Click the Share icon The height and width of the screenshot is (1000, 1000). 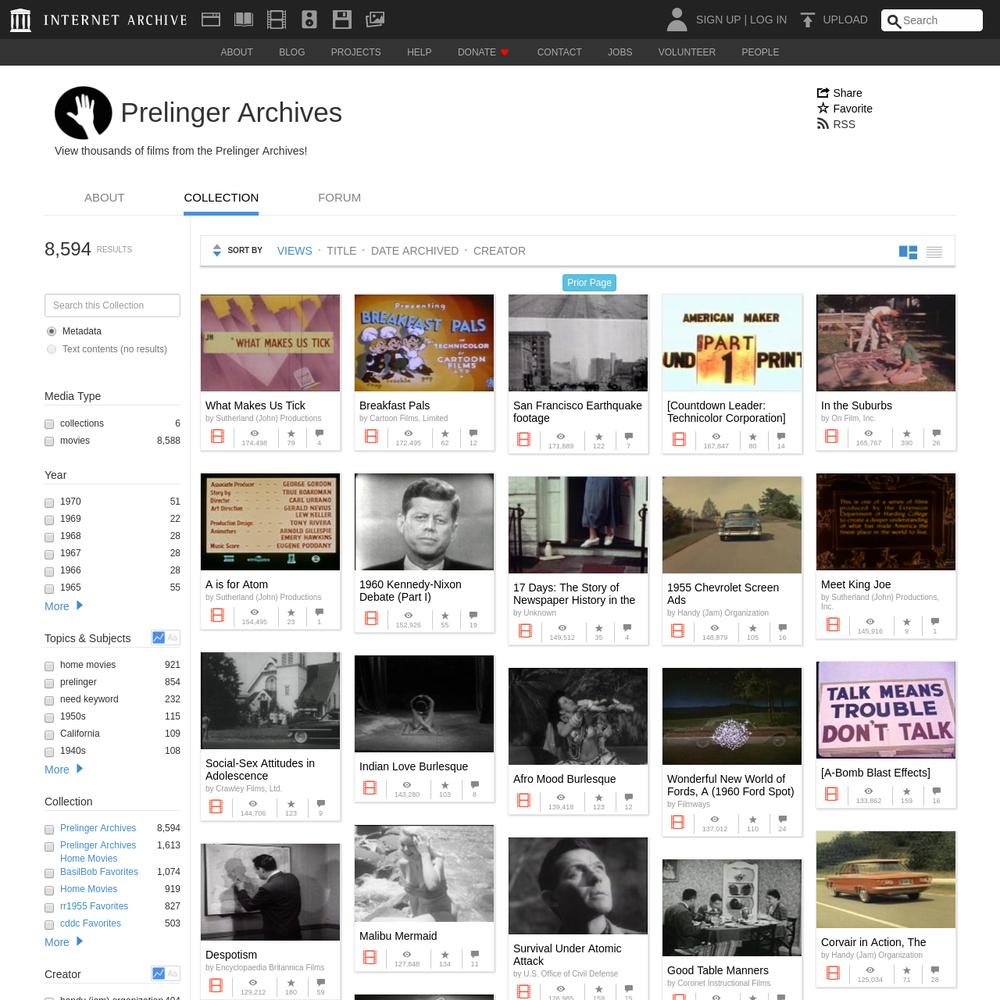coord(823,92)
